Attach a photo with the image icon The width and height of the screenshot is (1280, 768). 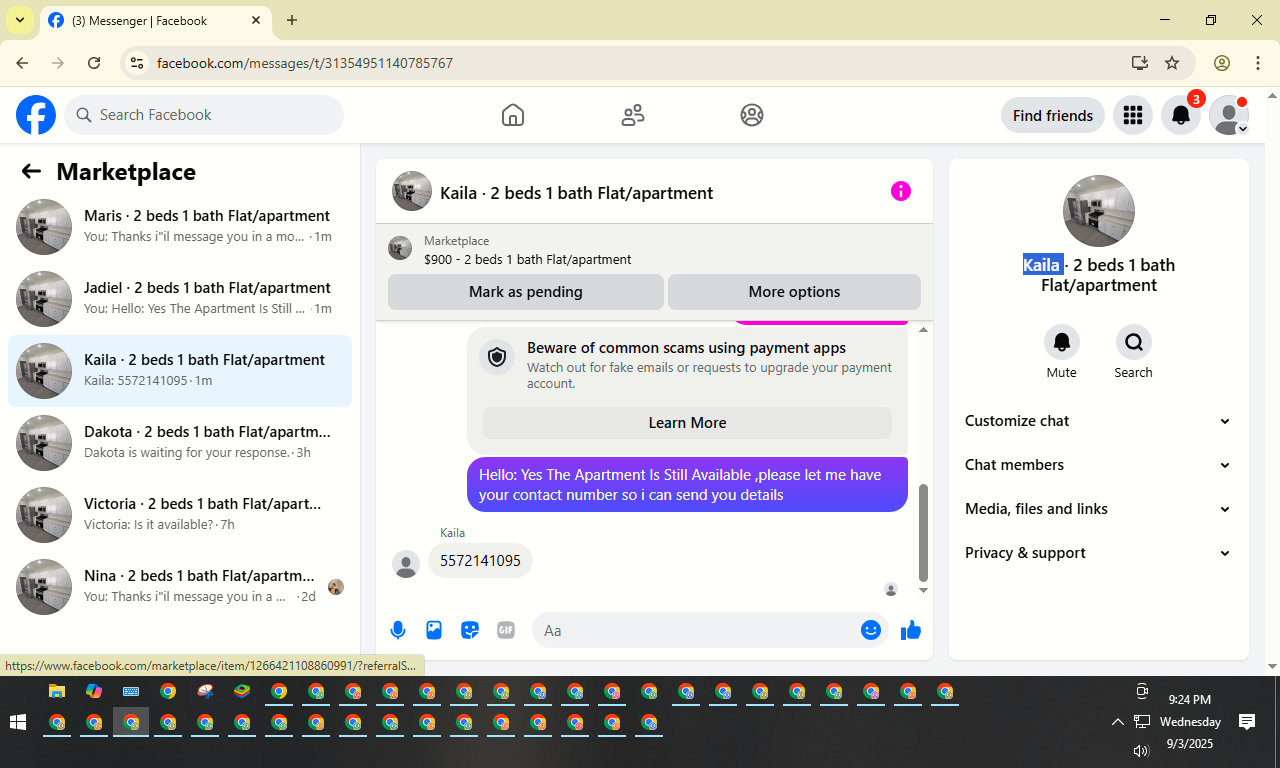tap(434, 630)
